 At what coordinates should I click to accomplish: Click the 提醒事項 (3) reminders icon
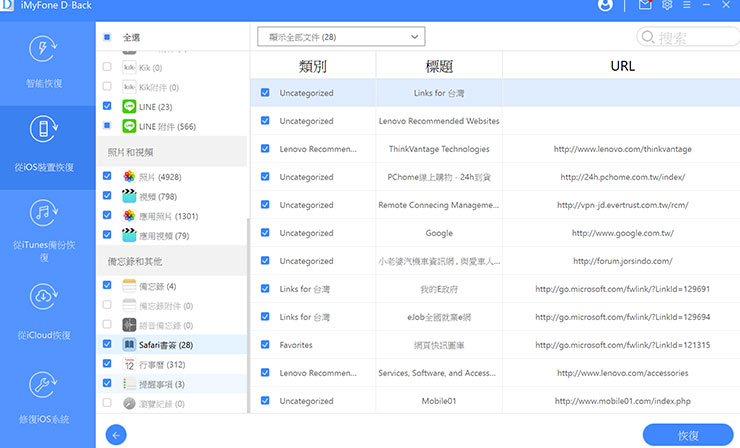tap(129, 384)
